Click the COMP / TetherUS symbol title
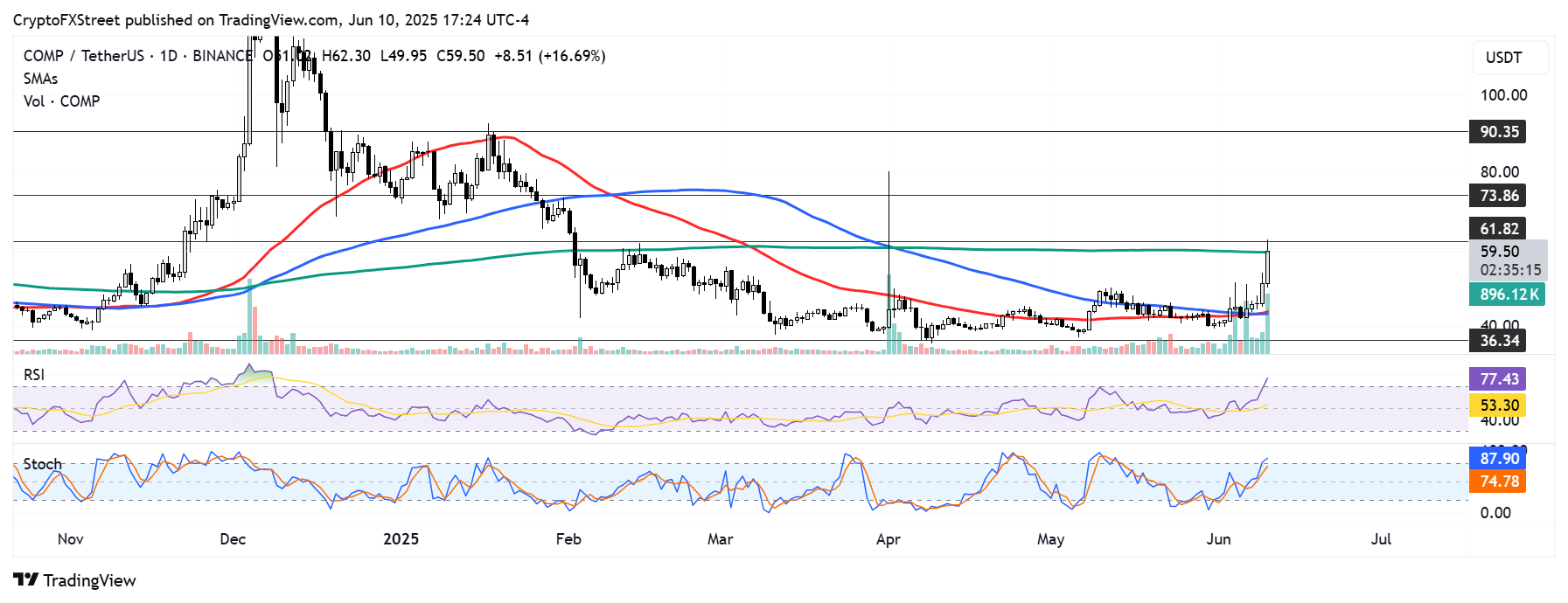 (x=83, y=56)
